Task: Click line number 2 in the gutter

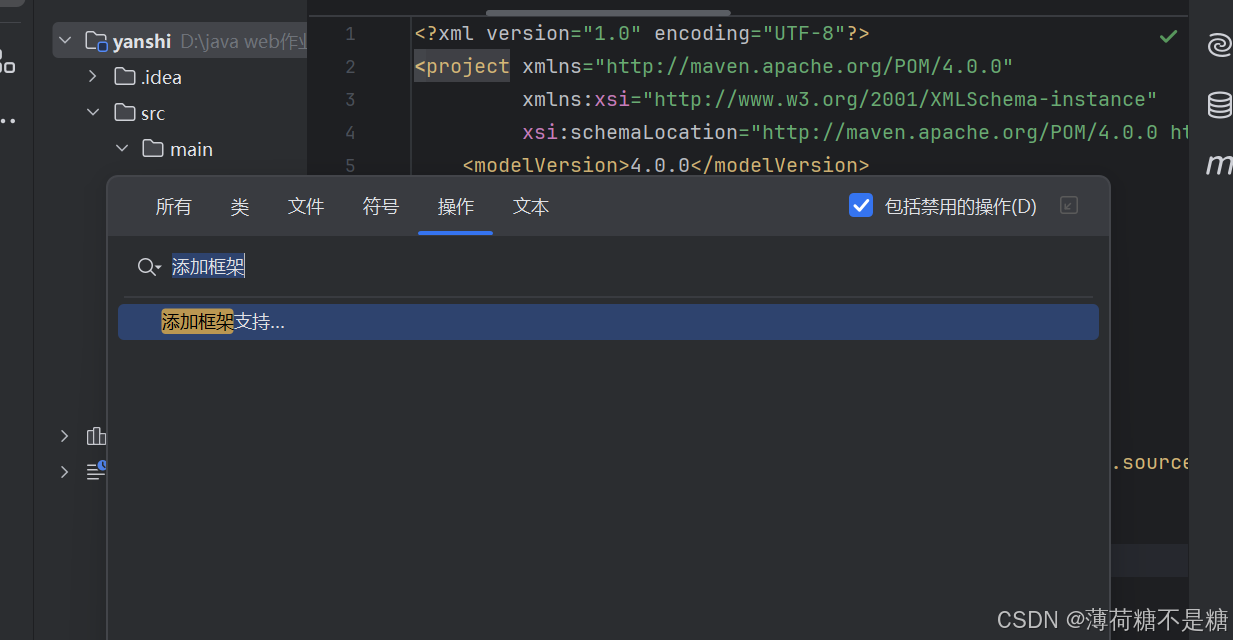Action: coord(350,67)
